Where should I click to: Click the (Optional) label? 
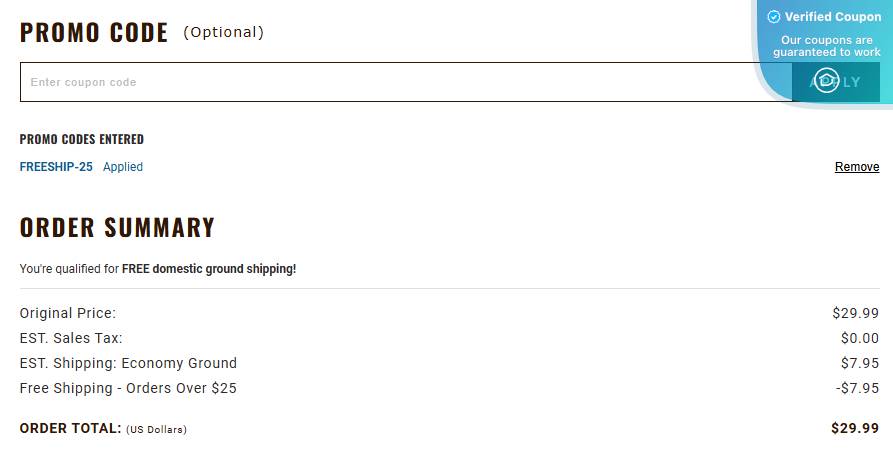223,33
